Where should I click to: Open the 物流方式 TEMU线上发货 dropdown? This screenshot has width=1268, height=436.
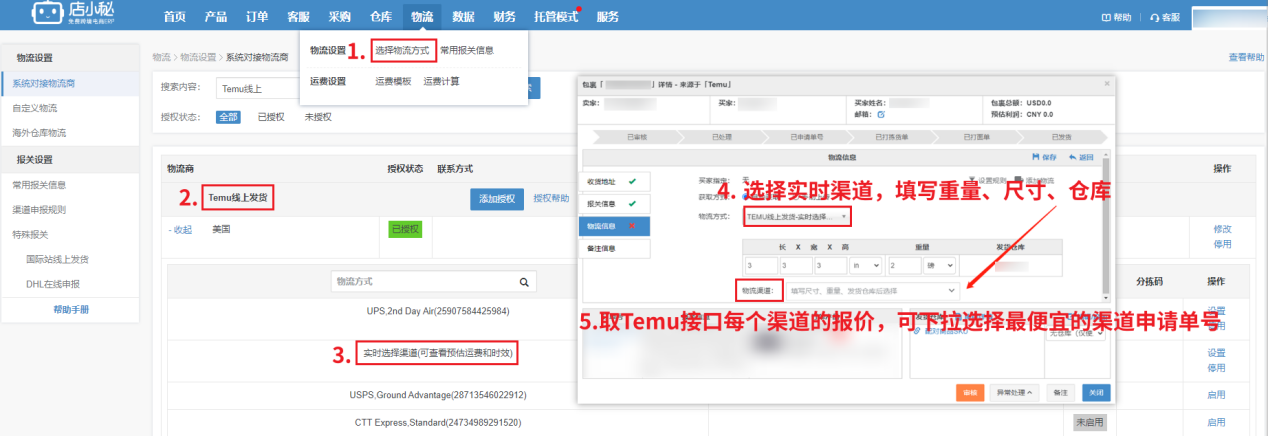797,216
